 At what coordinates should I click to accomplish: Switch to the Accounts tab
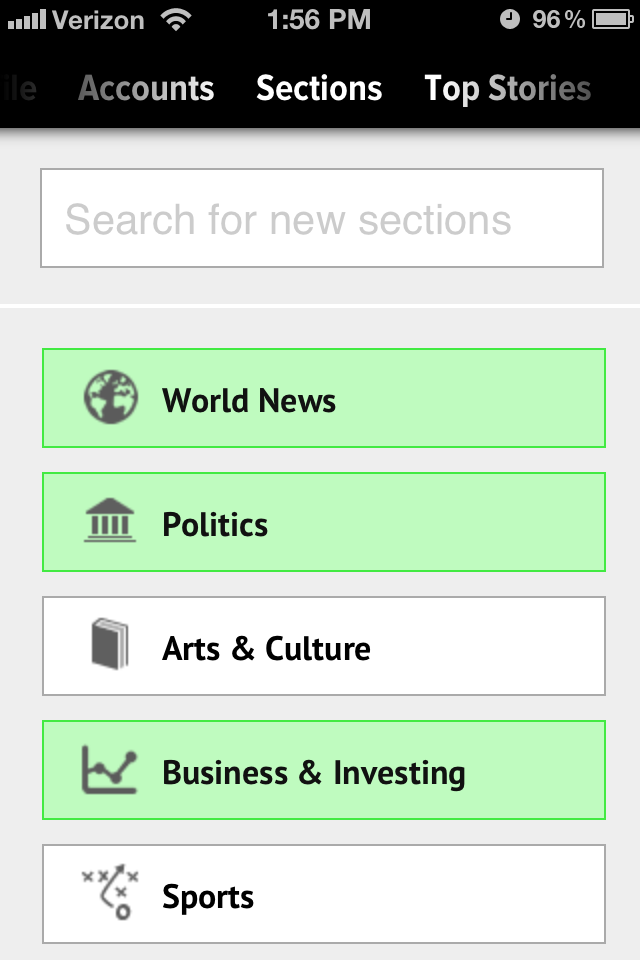(x=146, y=88)
